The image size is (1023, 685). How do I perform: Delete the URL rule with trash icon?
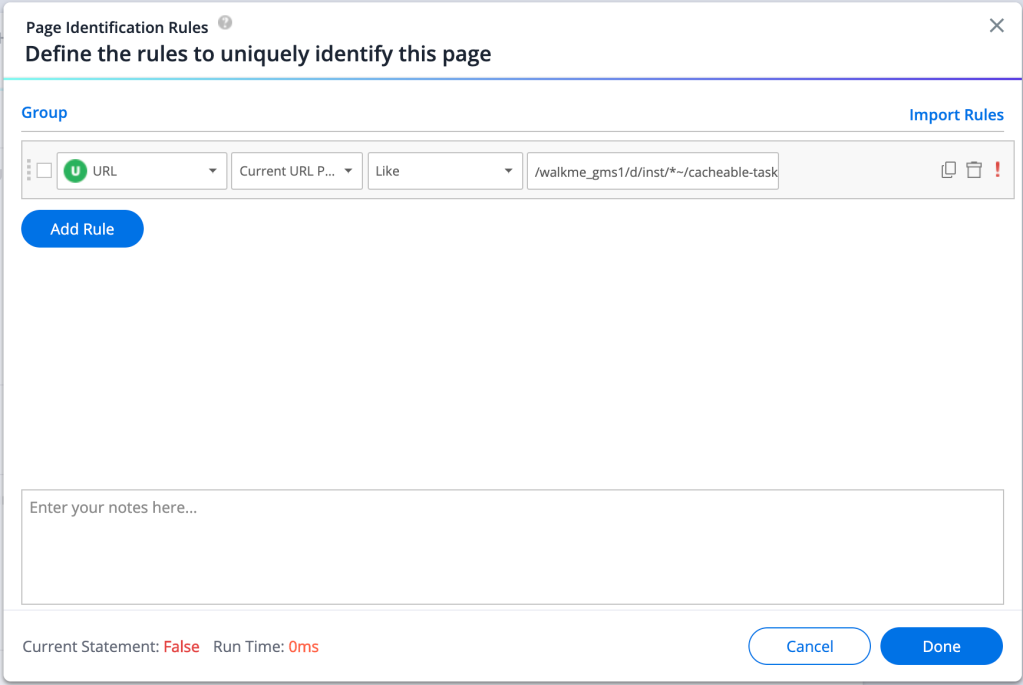coord(973,171)
